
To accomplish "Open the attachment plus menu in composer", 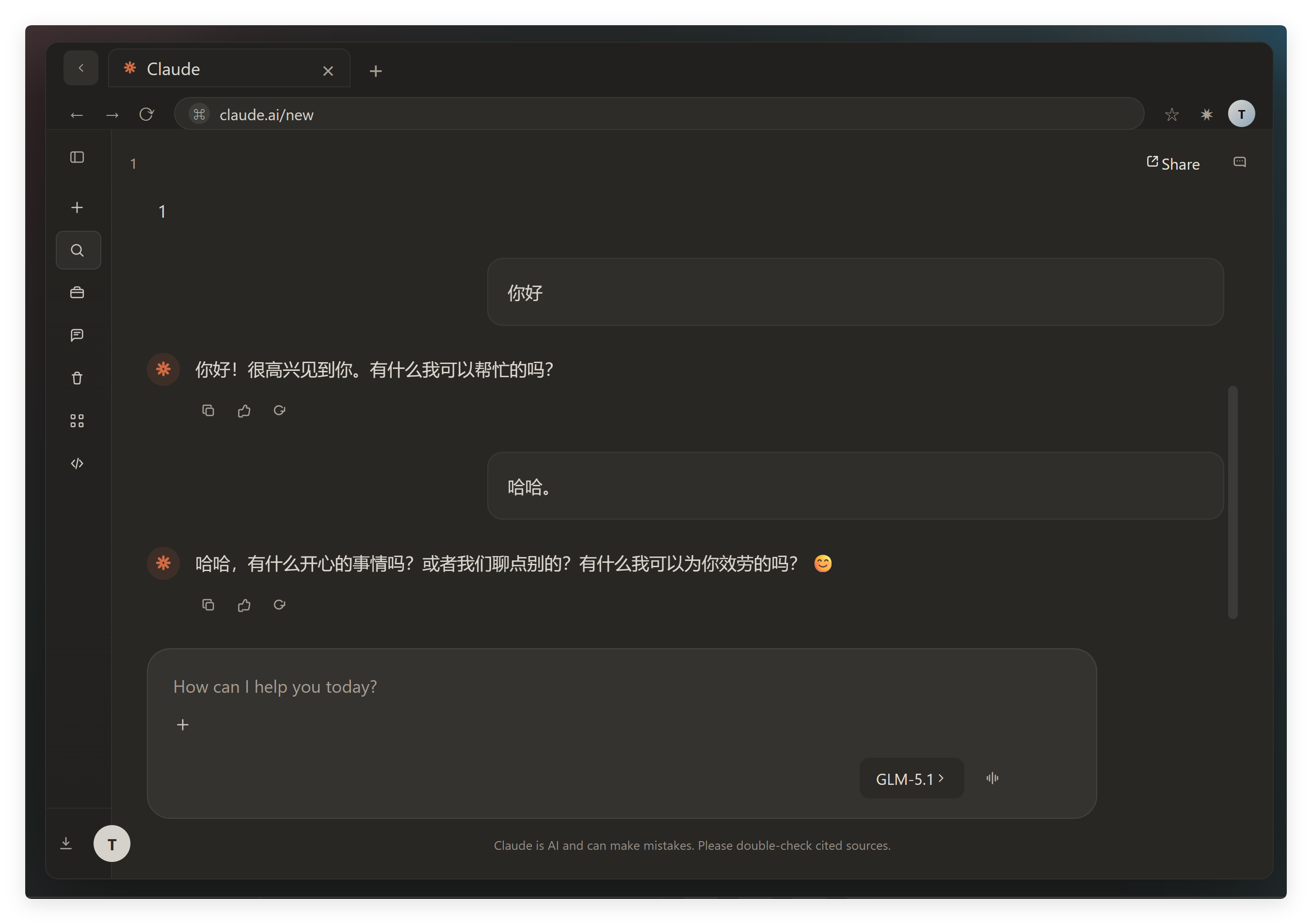I will click(183, 725).
